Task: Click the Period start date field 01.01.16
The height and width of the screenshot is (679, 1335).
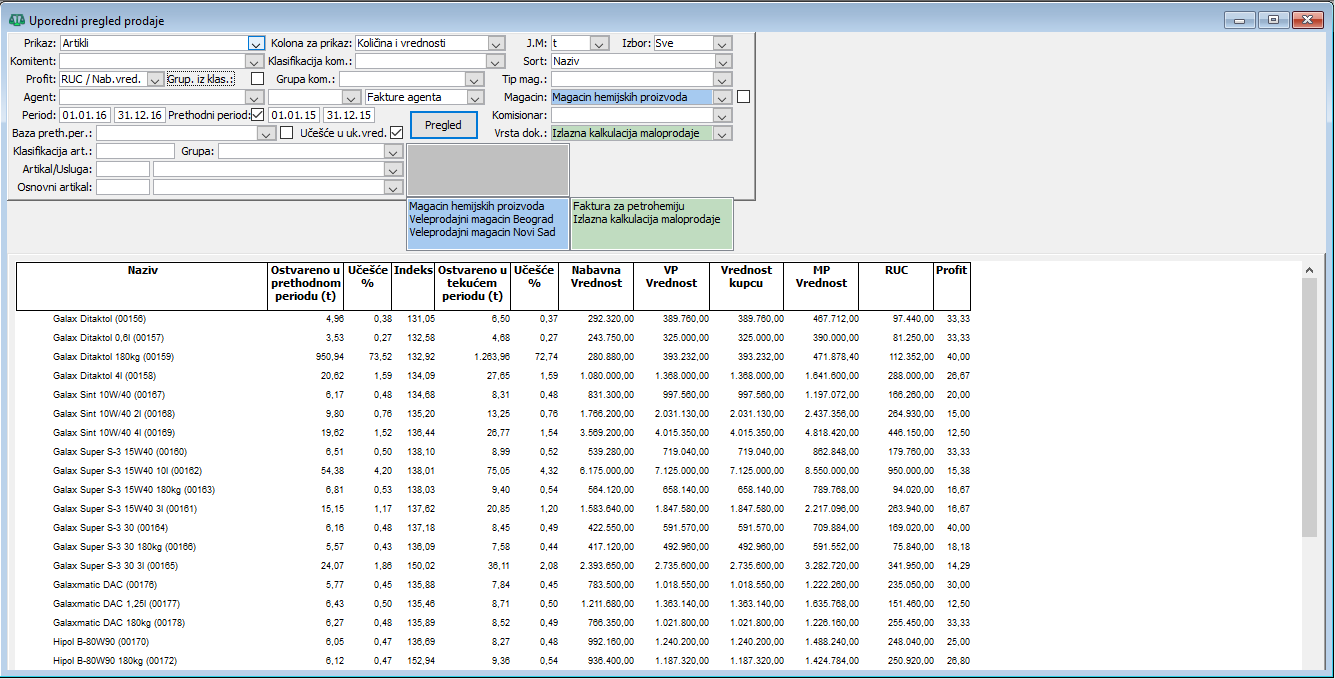Action: 84,115
